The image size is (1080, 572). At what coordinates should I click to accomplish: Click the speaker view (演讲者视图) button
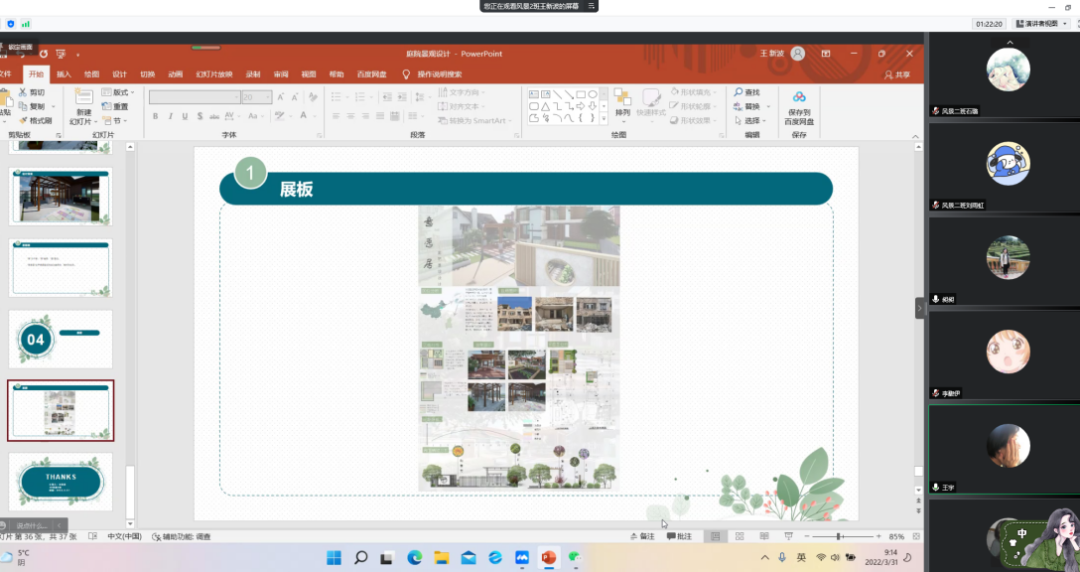(x=1041, y=23)
